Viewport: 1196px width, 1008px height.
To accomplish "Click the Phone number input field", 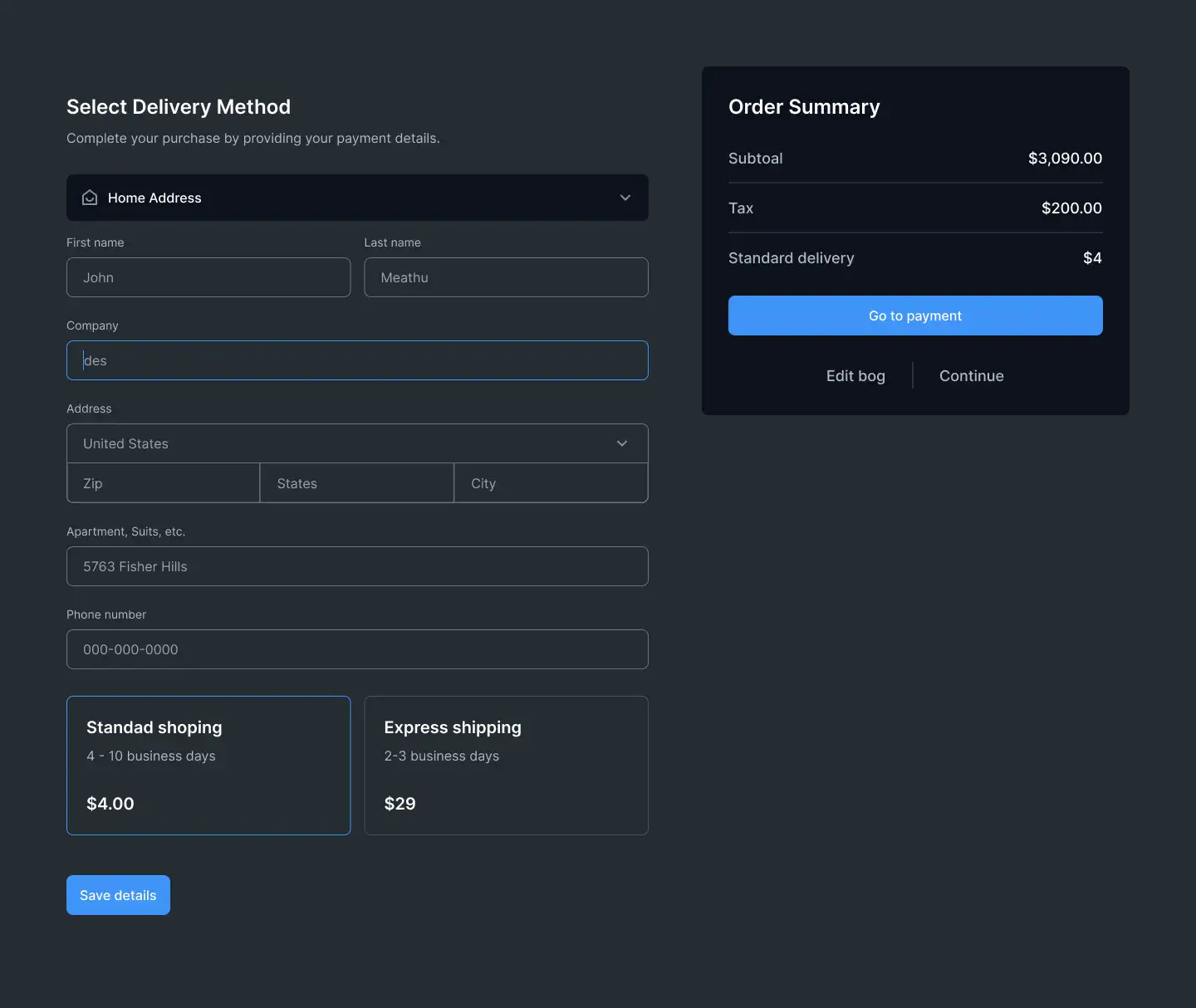I will click(x=357, y=649).
